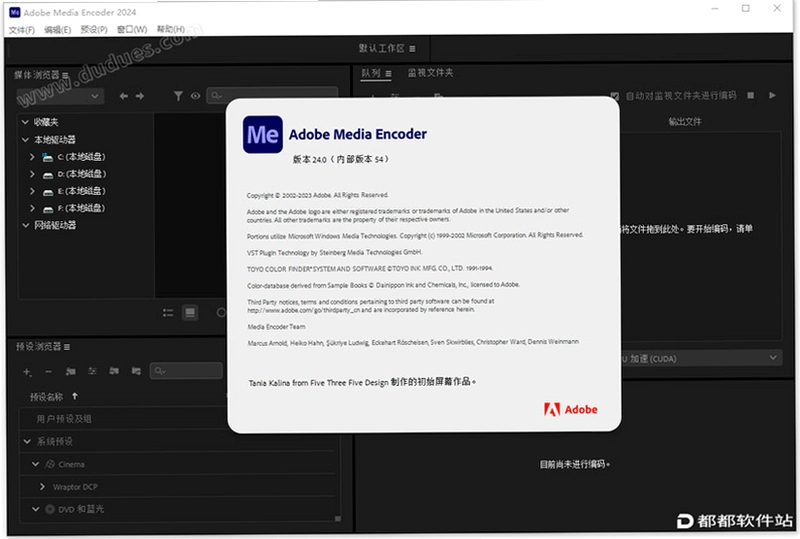Delete preset with minus icon
The width and height of the screenshot is (800, 539).
(48, 372)
